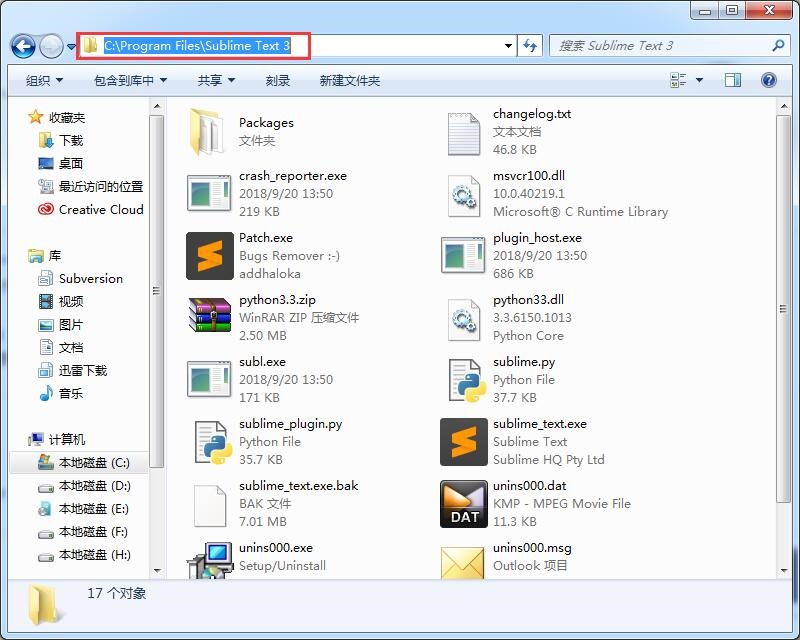Image resolution: width=800 pixels, height=640 pixels.
Task: Open the view options dropdown arrow
Action: click(x=699, y=80)
